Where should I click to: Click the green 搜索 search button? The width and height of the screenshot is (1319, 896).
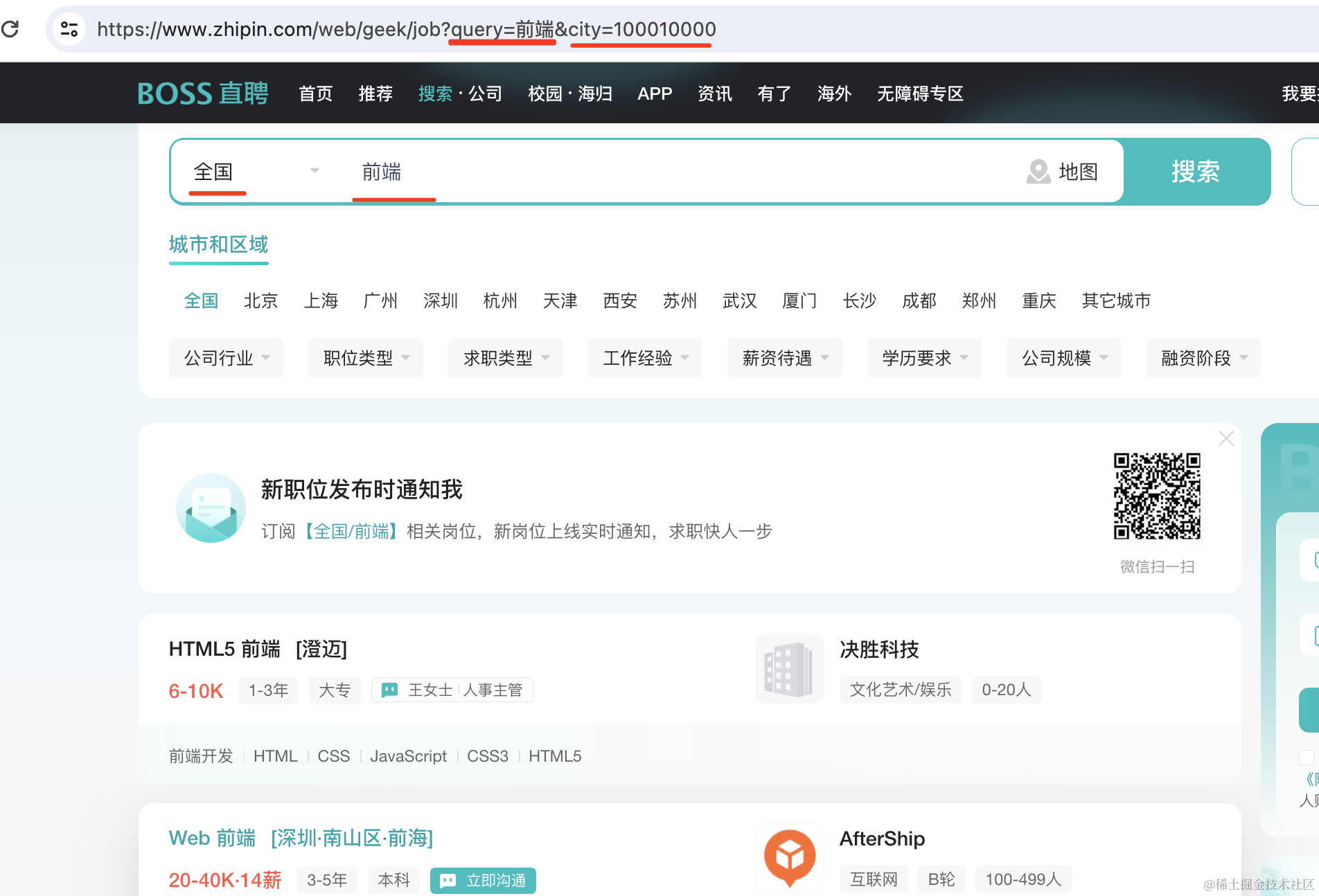[1196, 172]
